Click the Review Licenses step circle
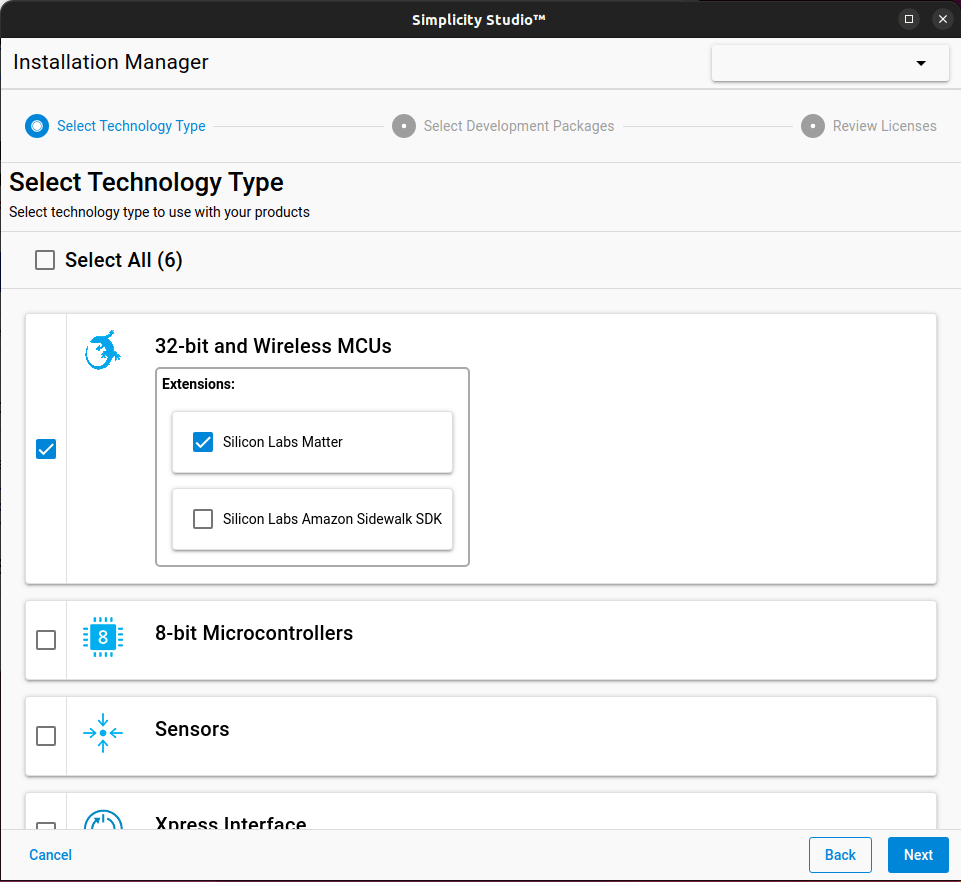Image resolution: width=961 pixels, height=882 pixels. click(x=813, y=126)
